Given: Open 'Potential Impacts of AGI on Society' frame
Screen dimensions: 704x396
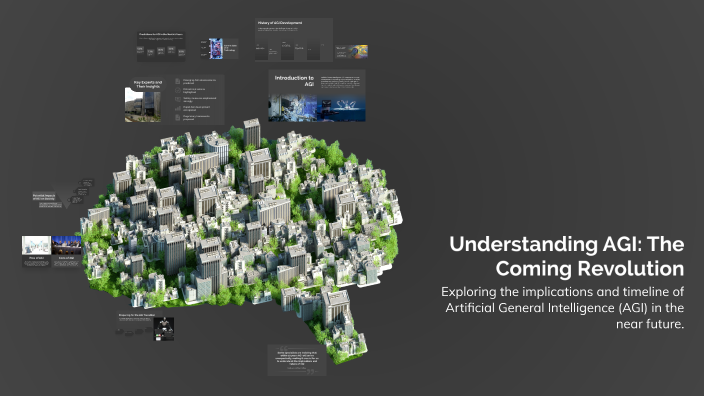Looking at the screenshot, I should coord(63,194).
